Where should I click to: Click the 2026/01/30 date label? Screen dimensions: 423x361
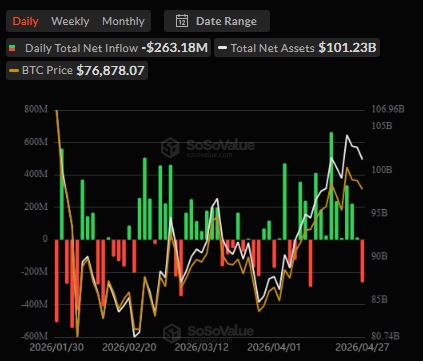click(57, 347)
